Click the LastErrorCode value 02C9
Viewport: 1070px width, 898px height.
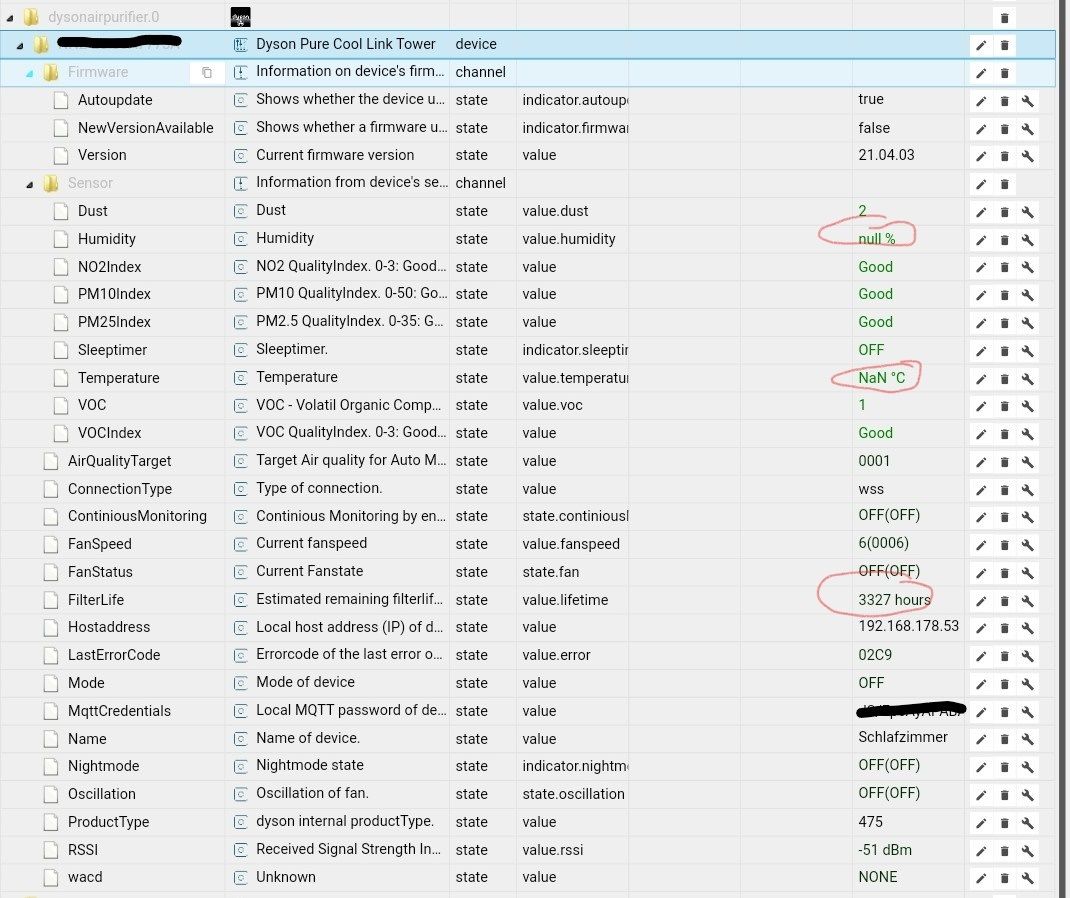pos(875,655)
